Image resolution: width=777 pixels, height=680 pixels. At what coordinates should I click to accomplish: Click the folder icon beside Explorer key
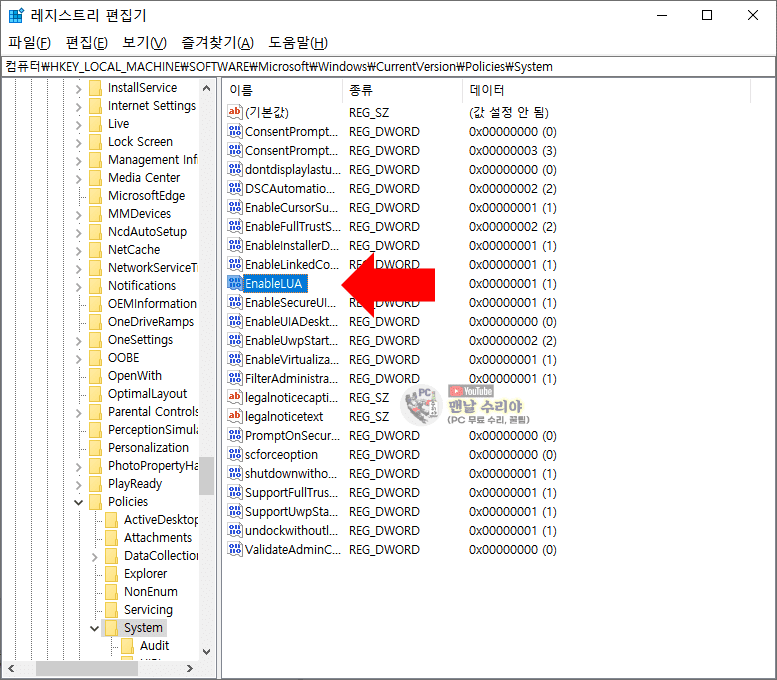[x=112, y=573]
